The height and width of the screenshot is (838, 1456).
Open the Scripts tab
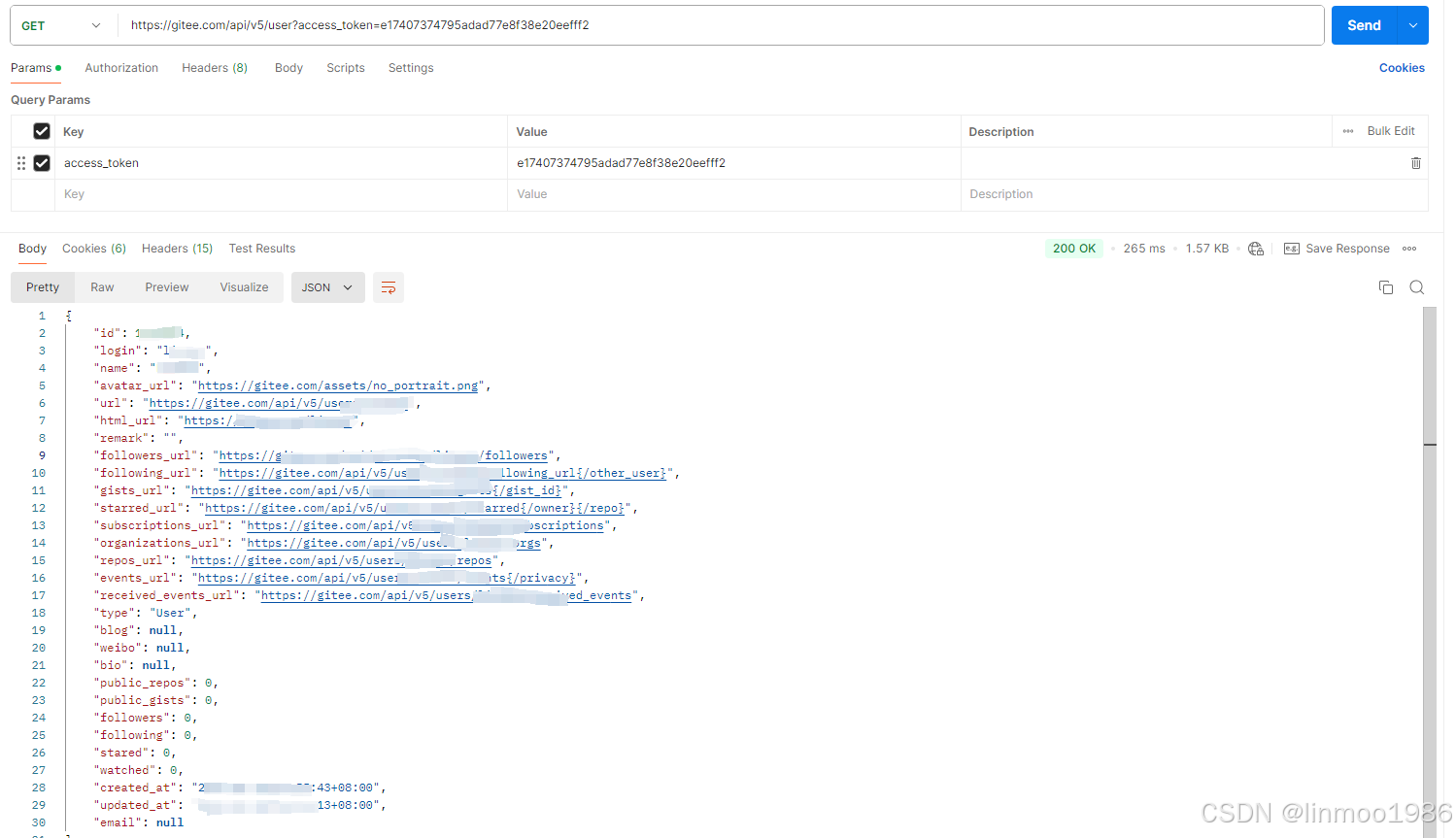click(346, 68)
